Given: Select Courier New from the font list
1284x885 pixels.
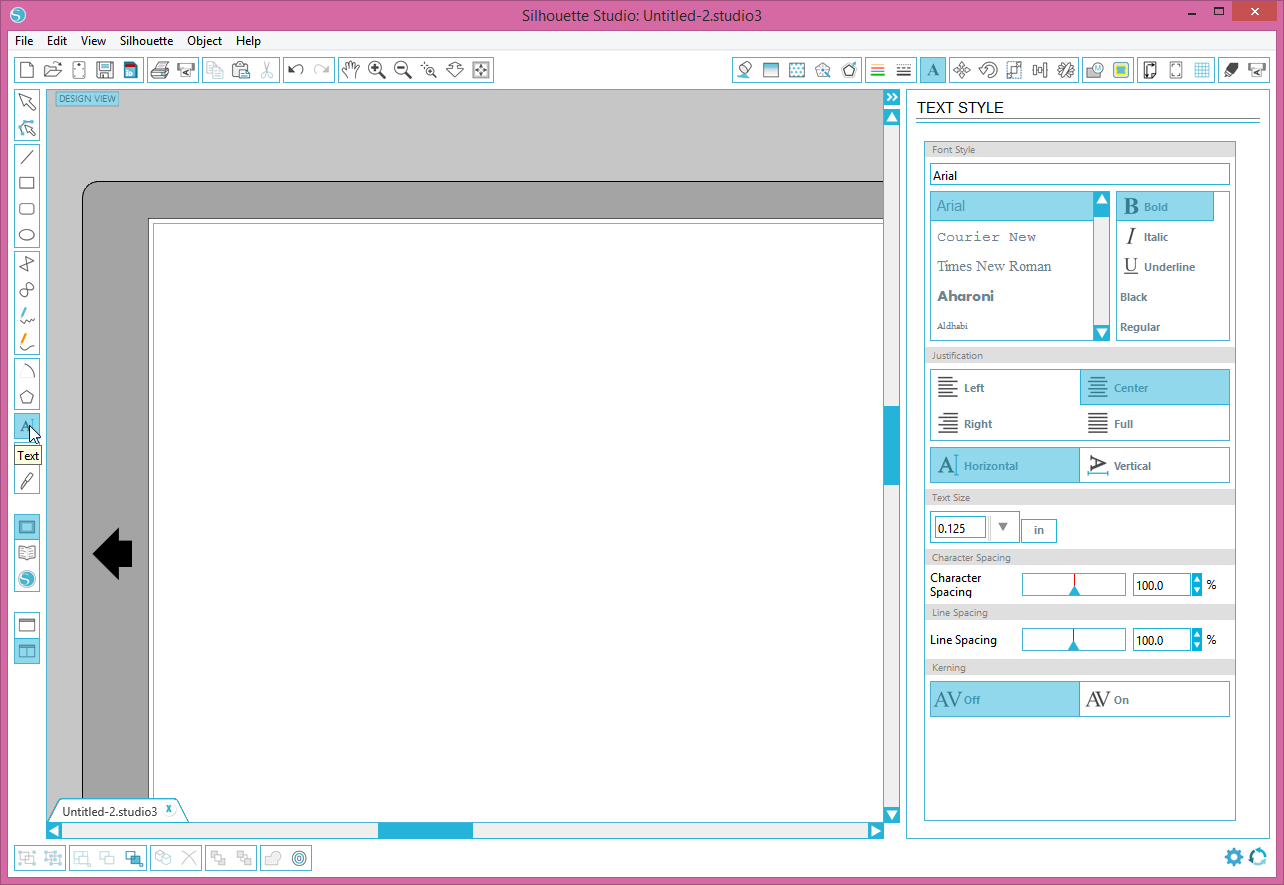Looking at the screenshot, I should pyautogui.click(x=986, y=236).
